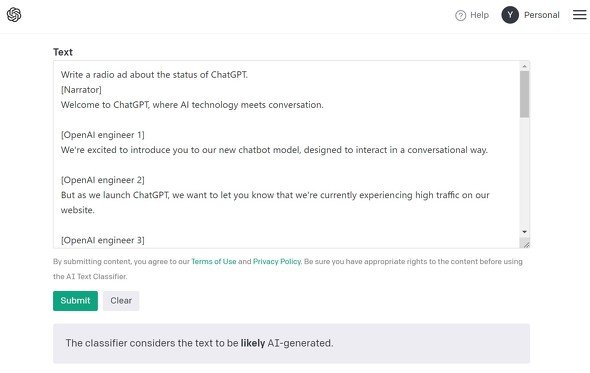Viewport: 590px width, 373px height.
Task: Open the Personal account menu
Action: coord(541,15)
